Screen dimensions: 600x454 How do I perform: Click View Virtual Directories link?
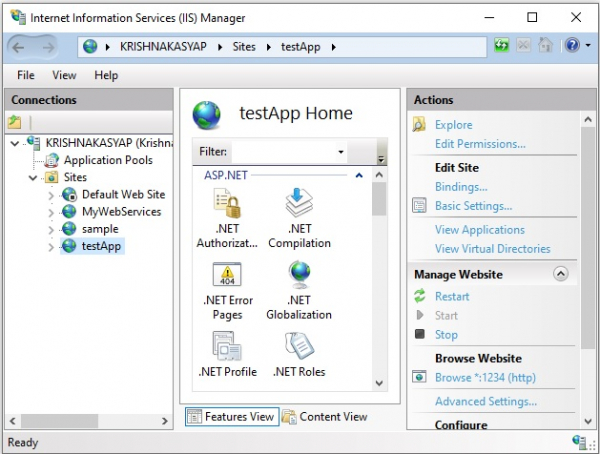point(492,249)
